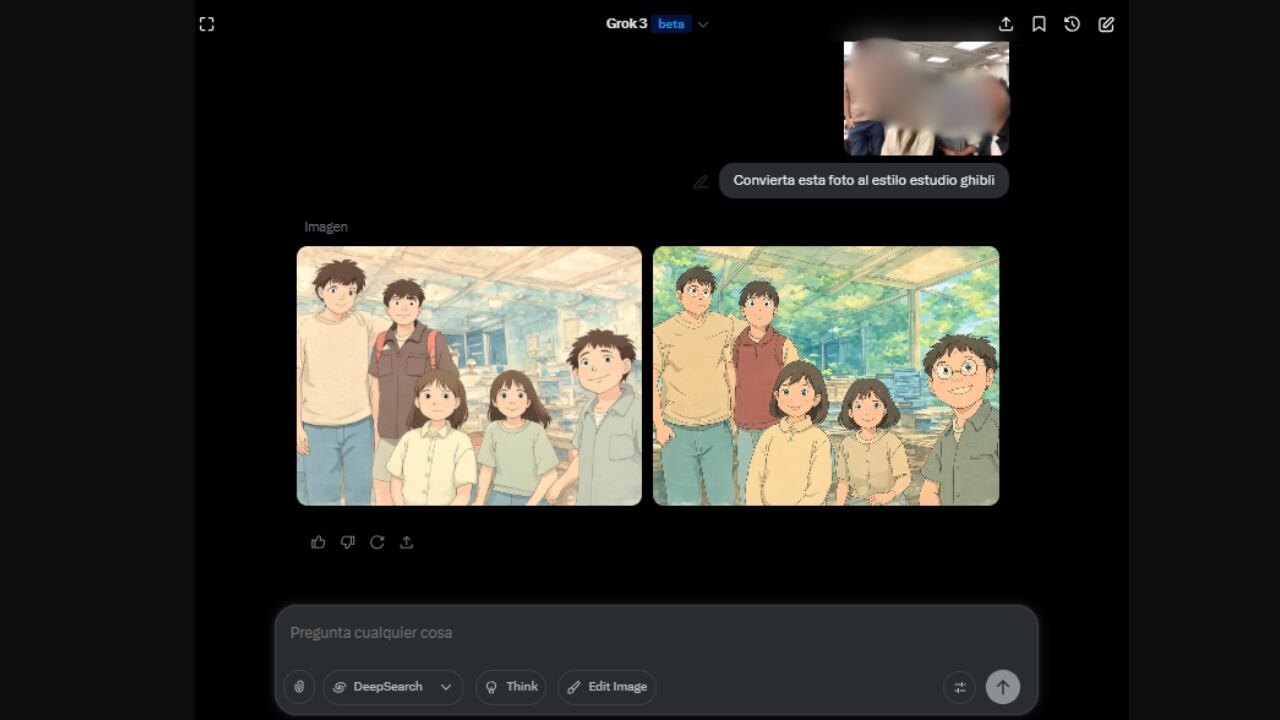Open the Grok 3 model selector dropdown
This screenshot has height=720, width=1280.
point(626,23)
